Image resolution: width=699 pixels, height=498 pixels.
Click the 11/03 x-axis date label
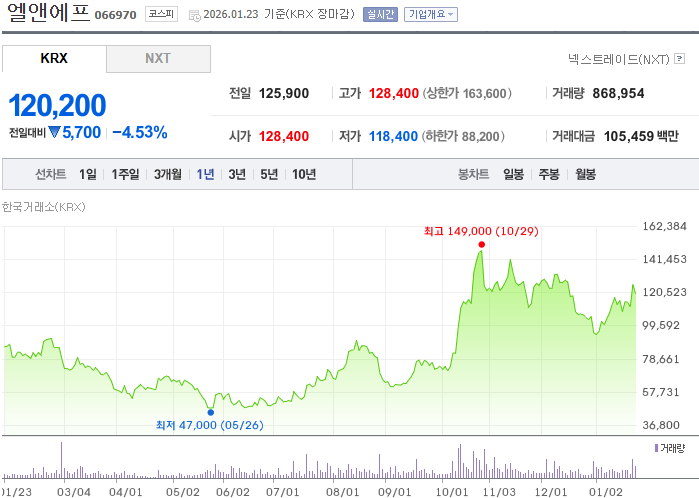tap(499, 492)
